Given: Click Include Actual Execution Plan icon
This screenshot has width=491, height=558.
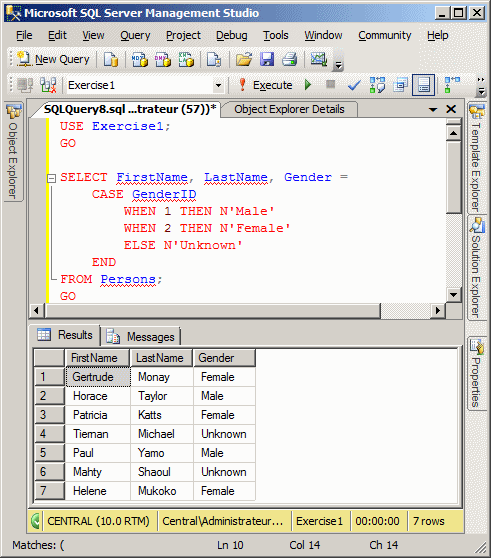Looking at the screenshot, I should click(x=452, y=85).
